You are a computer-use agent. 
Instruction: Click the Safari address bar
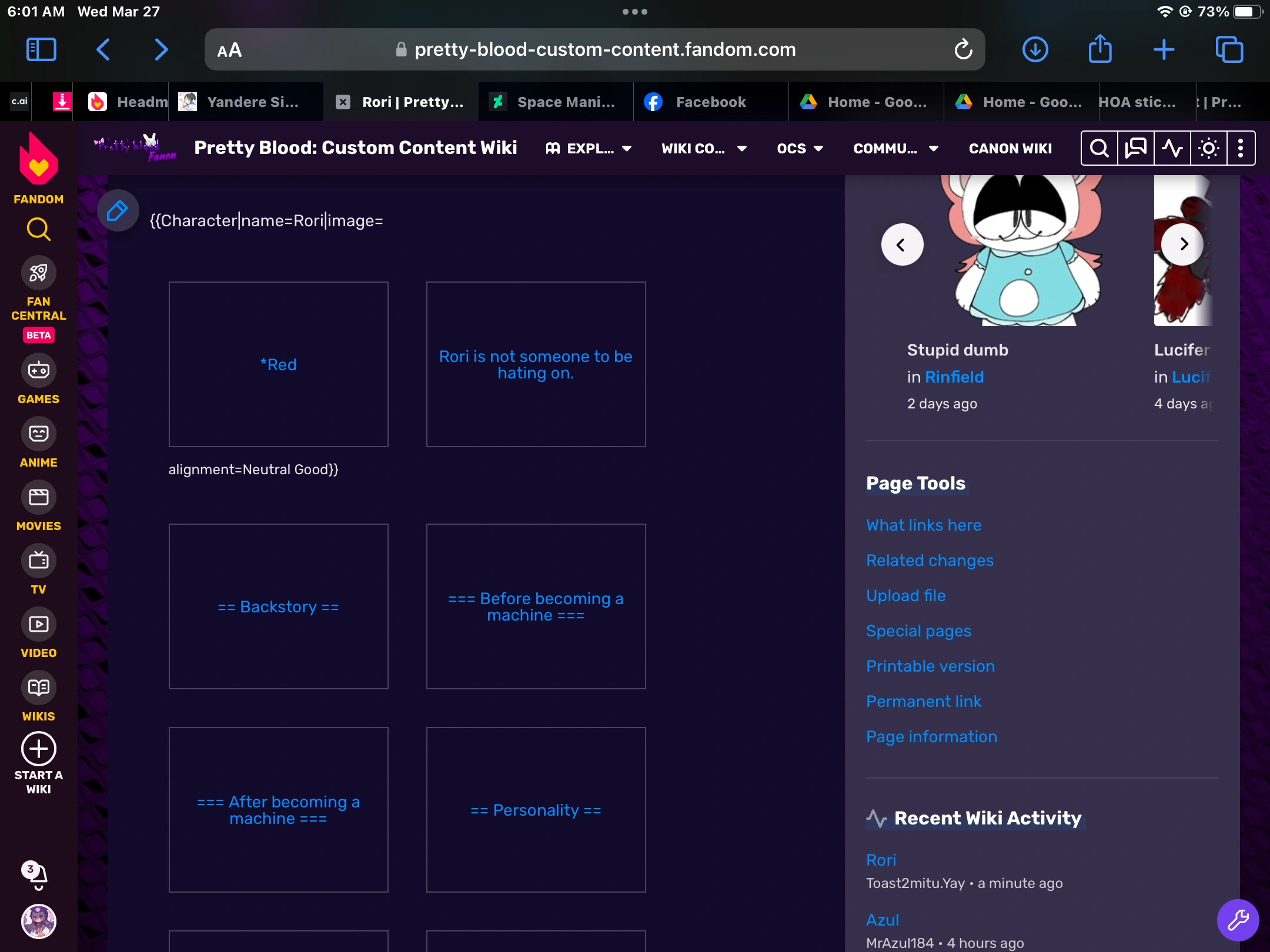594,49
